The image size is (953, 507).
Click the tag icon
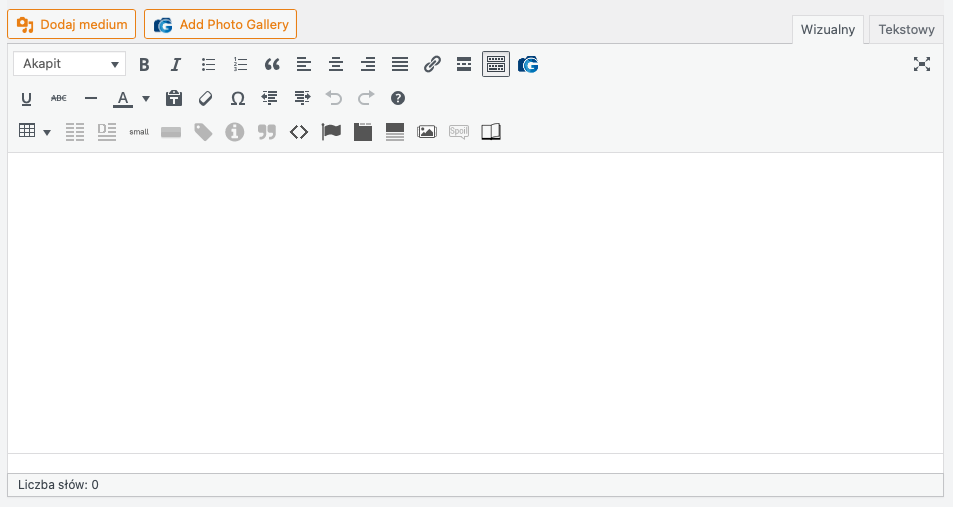tap(203, 132)
